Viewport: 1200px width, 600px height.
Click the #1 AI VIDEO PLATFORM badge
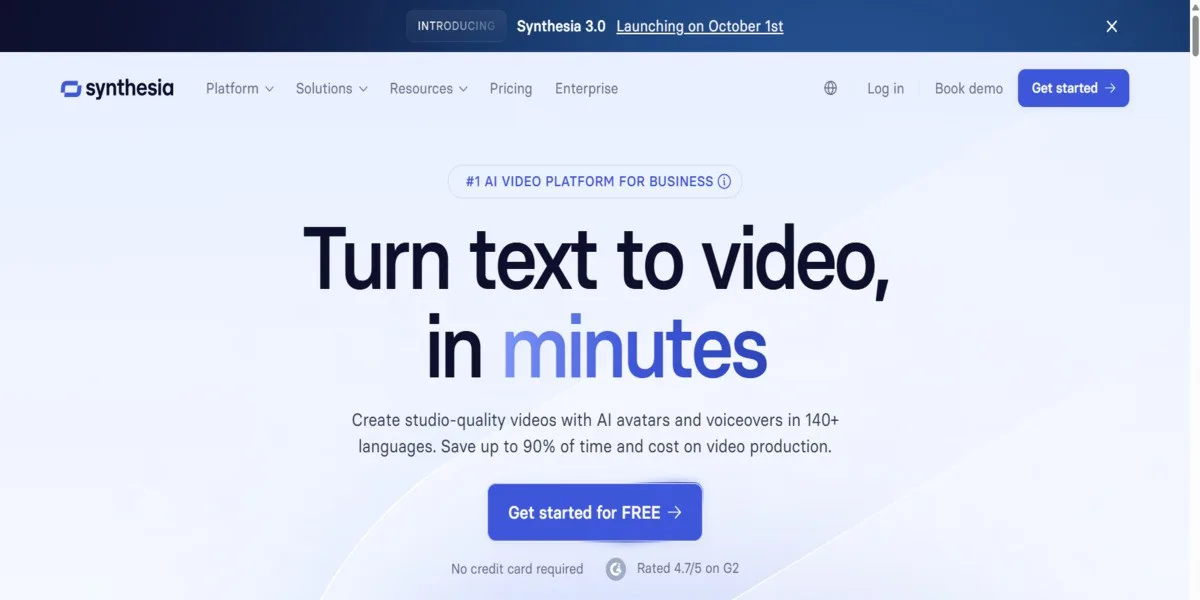click(x=595, y=182)
